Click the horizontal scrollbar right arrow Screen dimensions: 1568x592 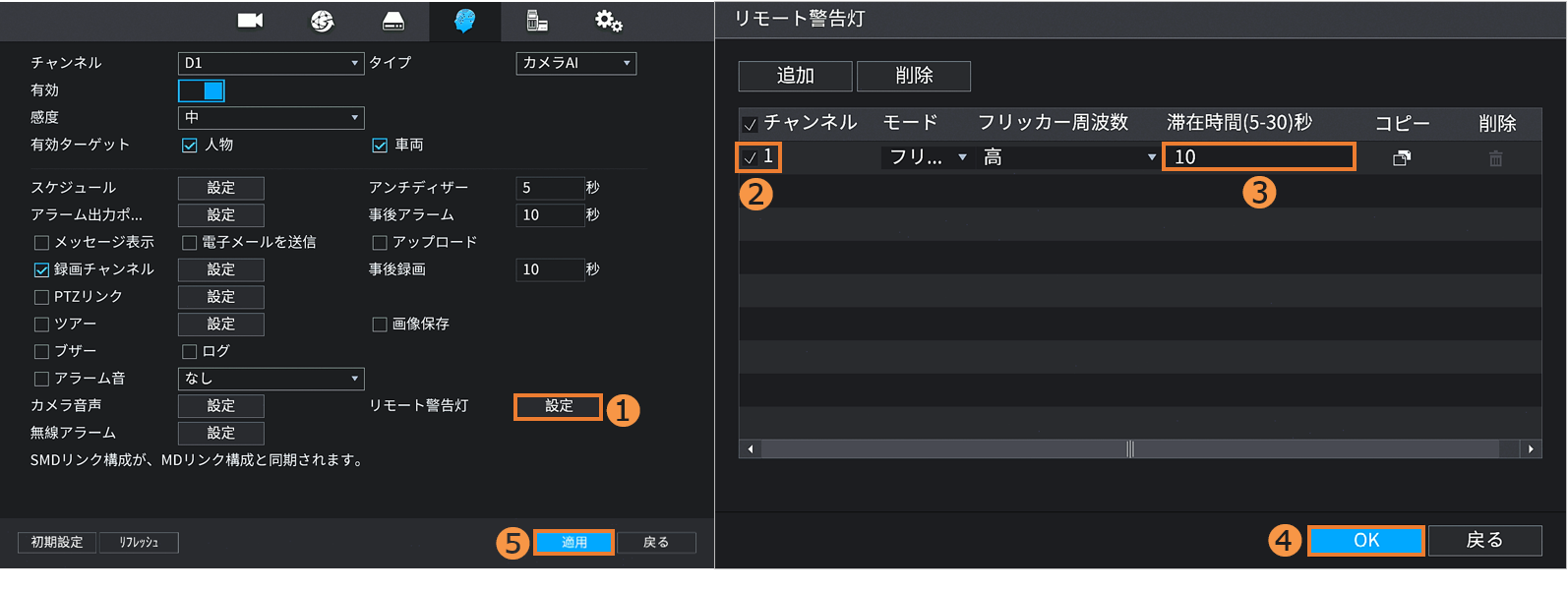click(1530, 449)
